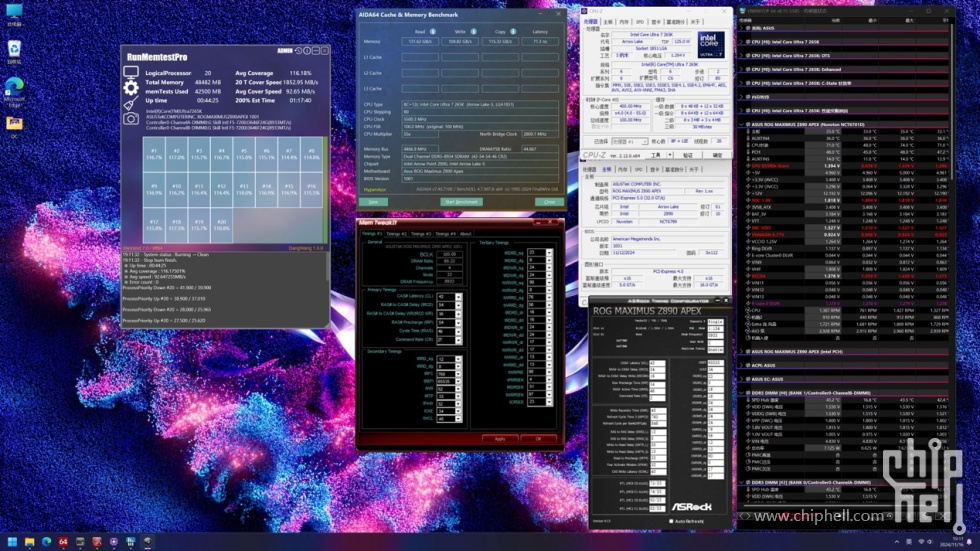The height and width of the screenshot is (551, 980).
Task: Show hidden tray icons chevron
Action: (x=897, y=542)
